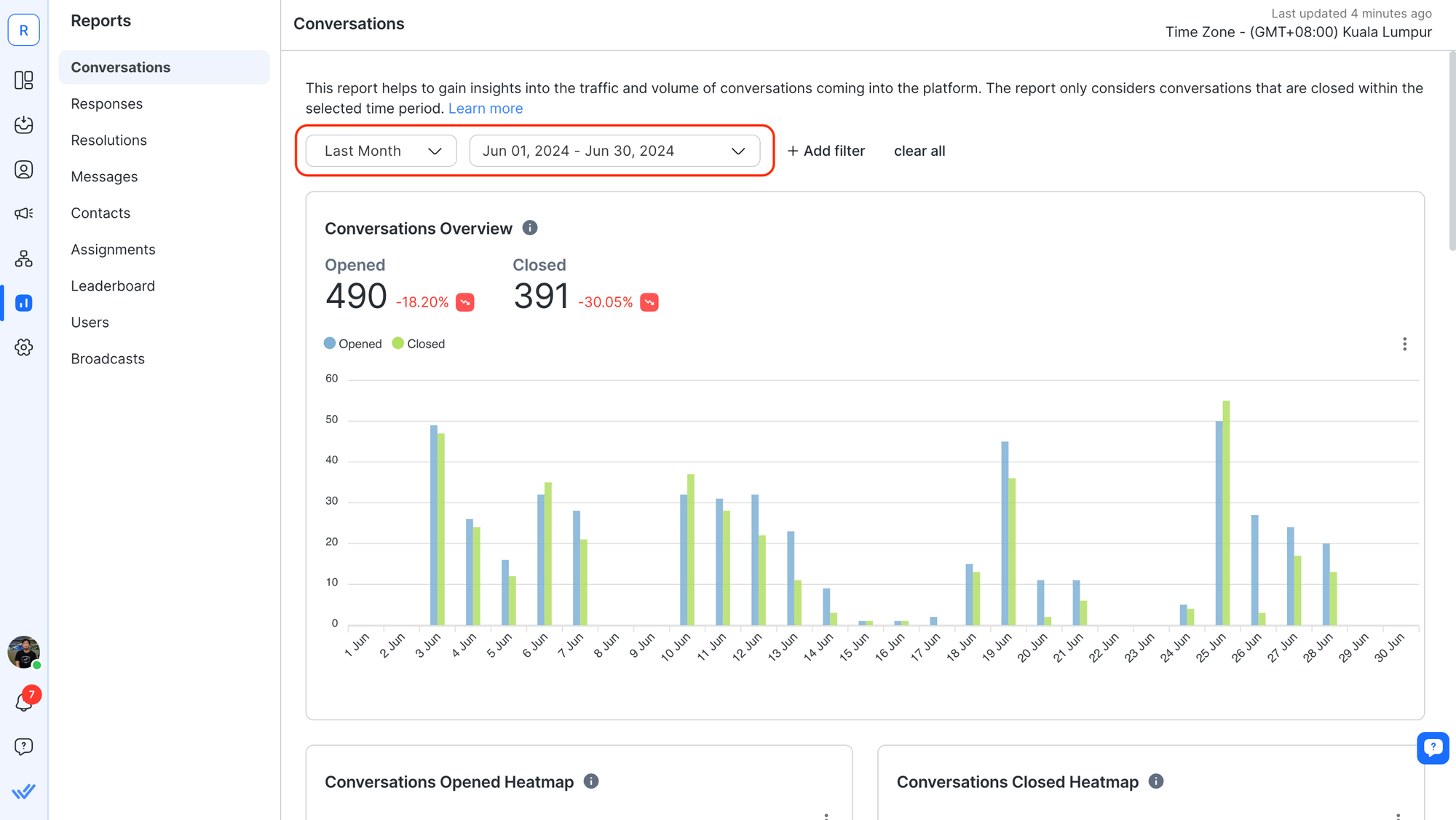This screenshot has width=1456, height=820.
Task: Open the dashboard icon in left sidebar
Action: point(24,80)
